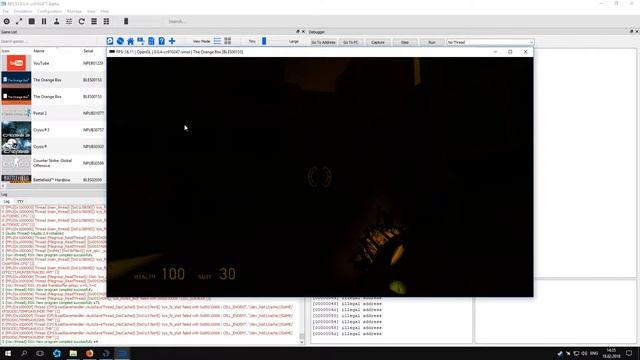Click the Crysis 3 cover thumbnail
640x360 pixels.
tap(16, 130)
